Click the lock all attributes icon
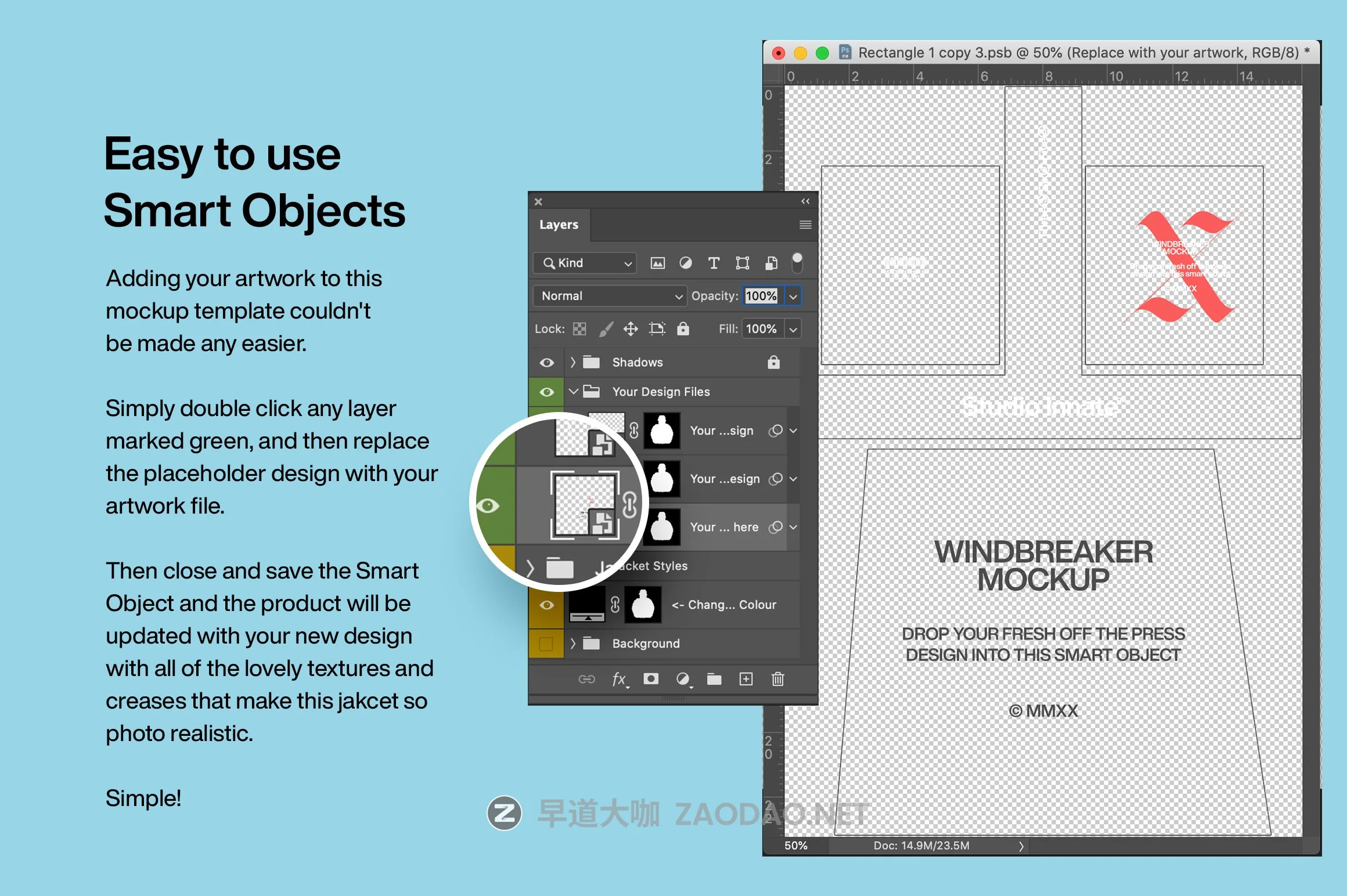 [683, 329]
